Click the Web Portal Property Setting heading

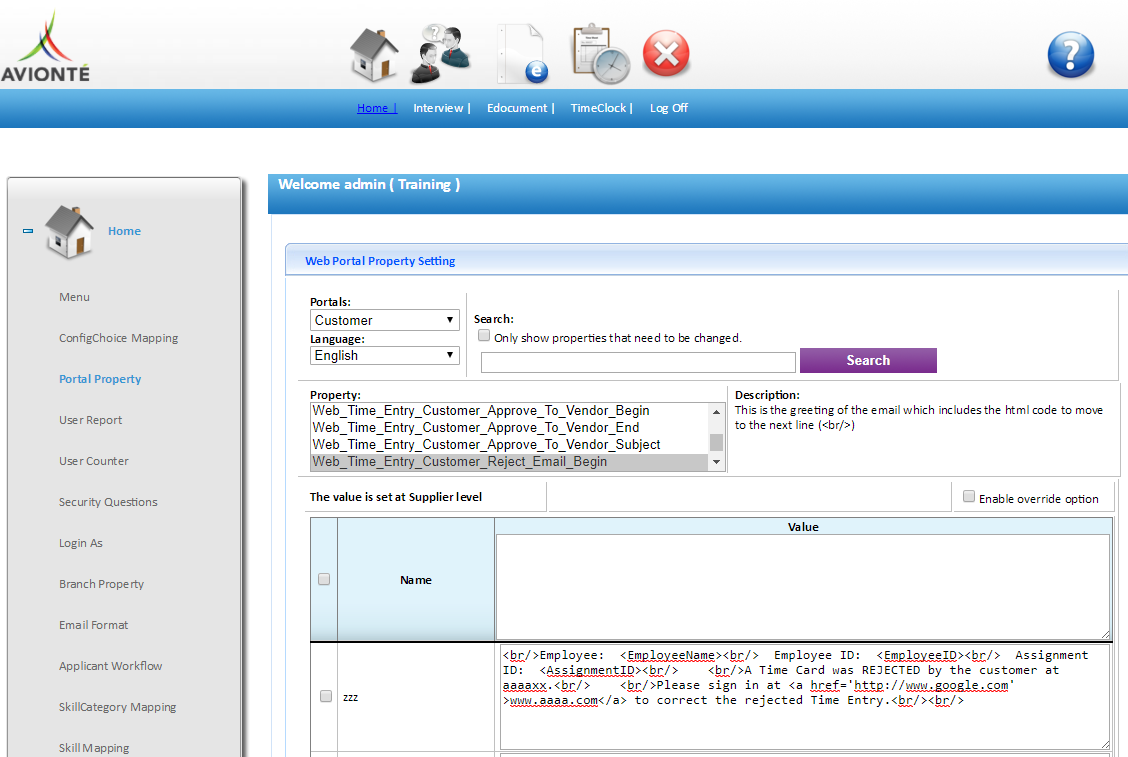click(380, 261)
